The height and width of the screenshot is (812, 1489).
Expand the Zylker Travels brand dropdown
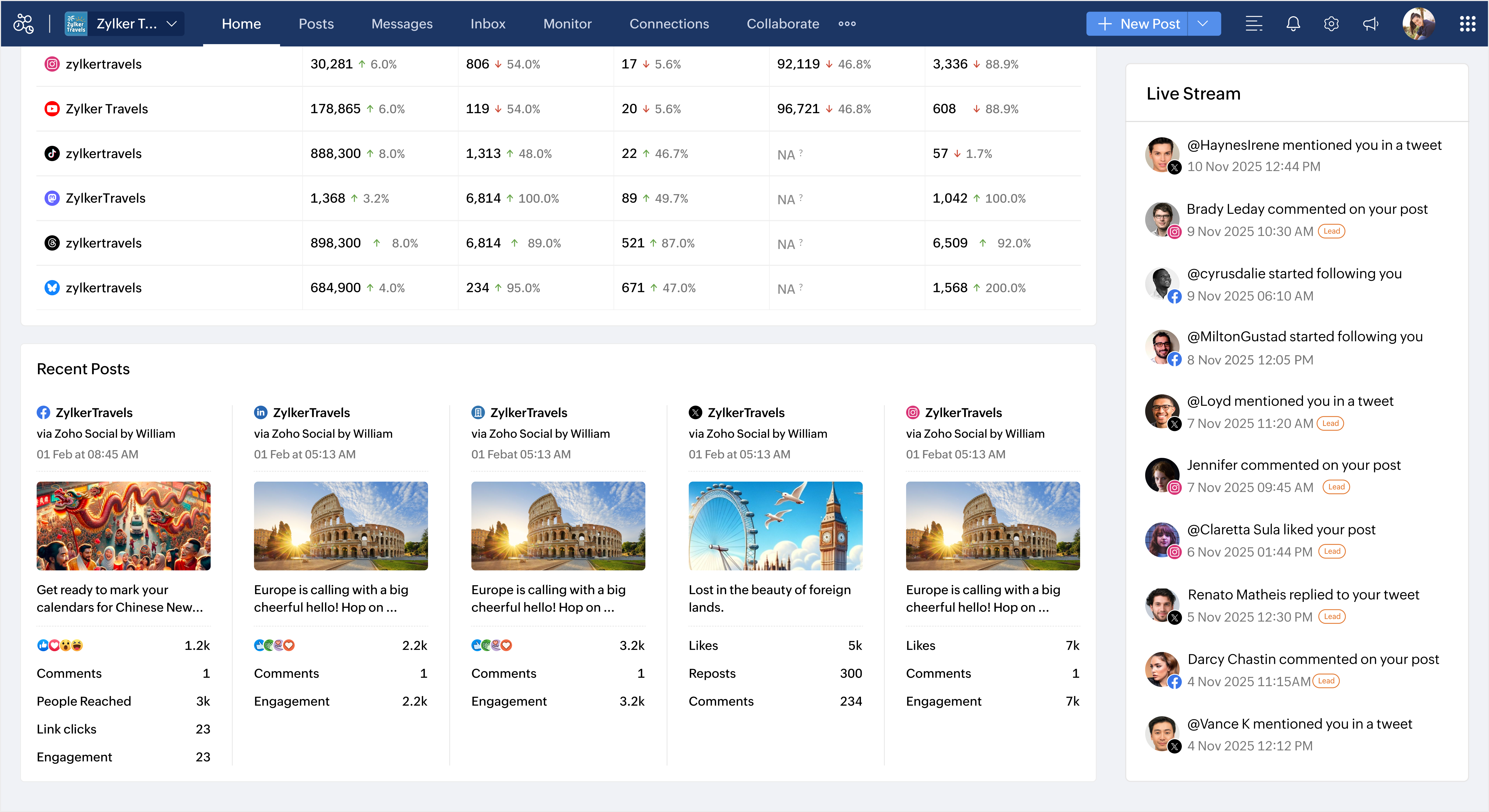click(172, 24)
